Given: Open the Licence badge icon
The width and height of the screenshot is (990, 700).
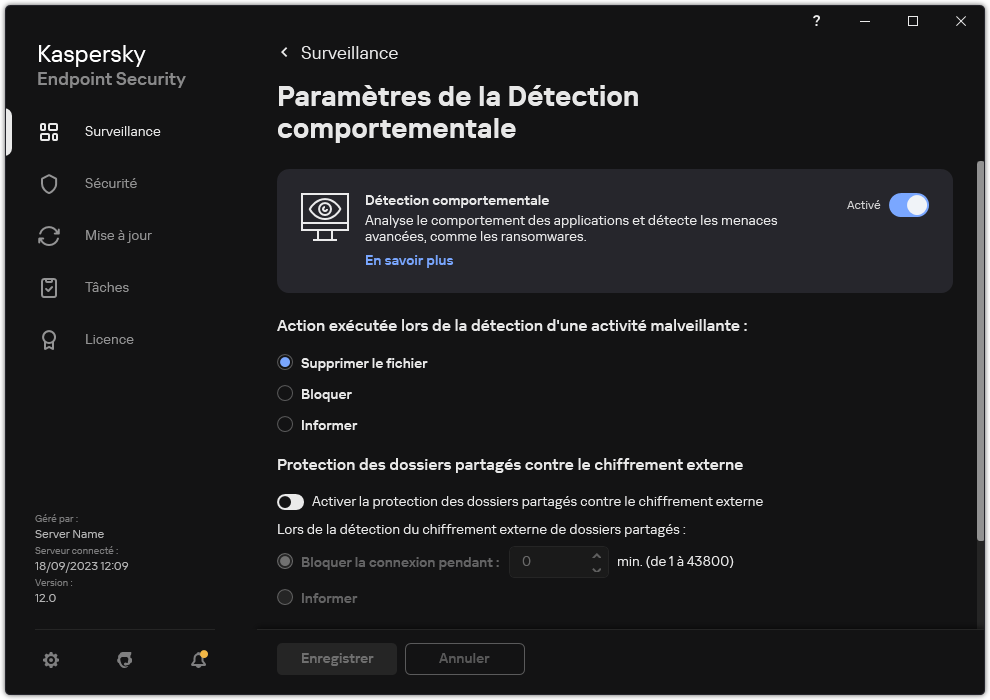Looking at the screenshot, I should point(48,339).
